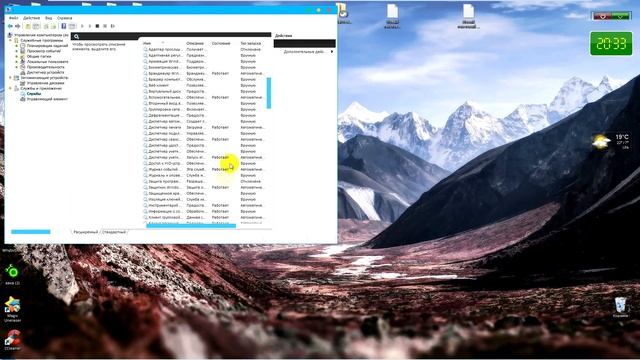640x360 pixels.
Task: Select the Брандмауэр Windows service row
Action: (204, 73)
